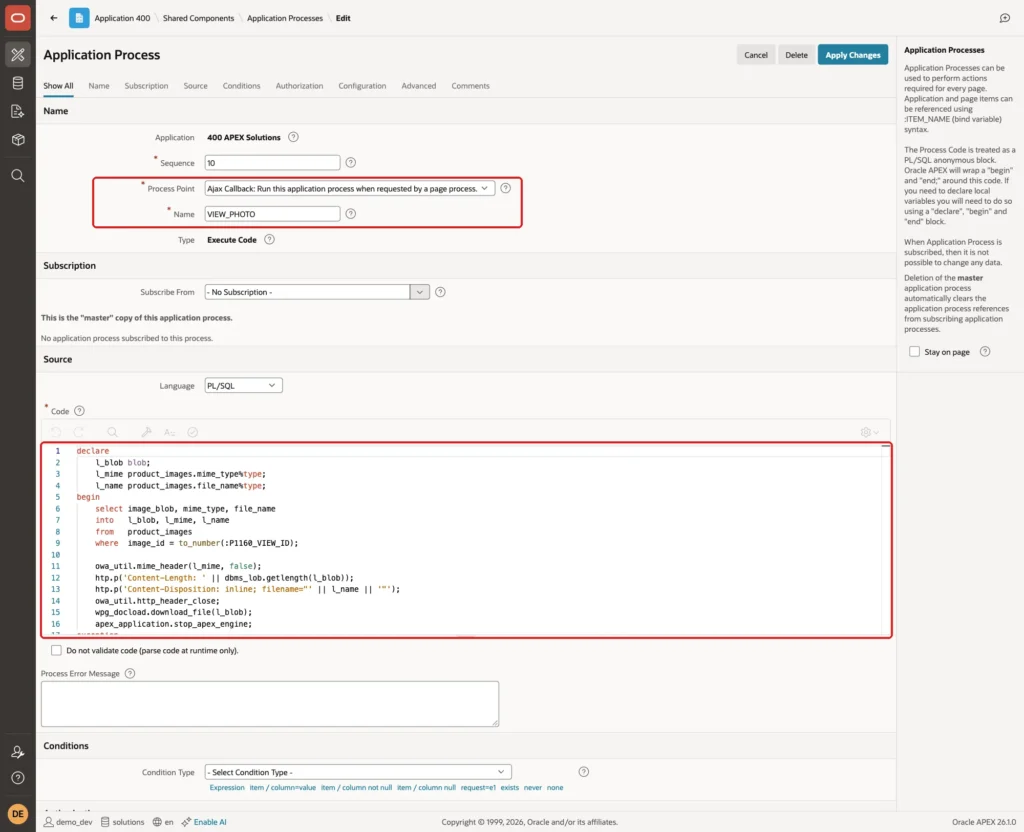Viewport: 1024px width, 832px height.
Task: Click the Delete button
Action: click(x=796, y=55)
